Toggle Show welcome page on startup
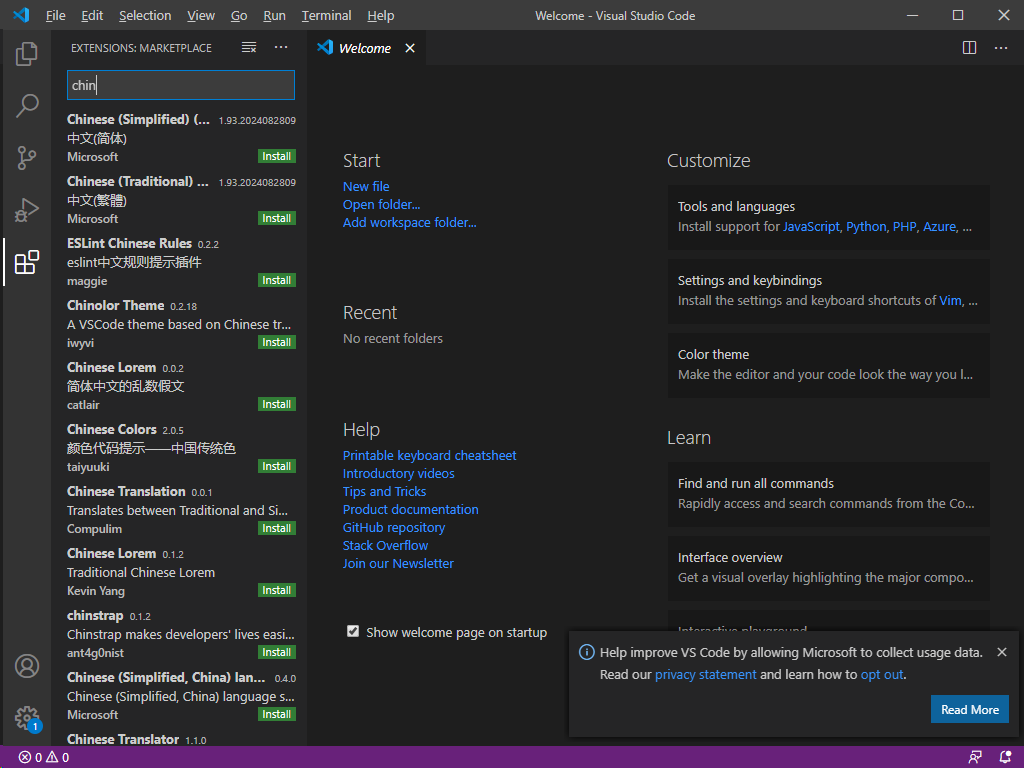Screen dimensions: 1024x768 [x=353, y=632]
